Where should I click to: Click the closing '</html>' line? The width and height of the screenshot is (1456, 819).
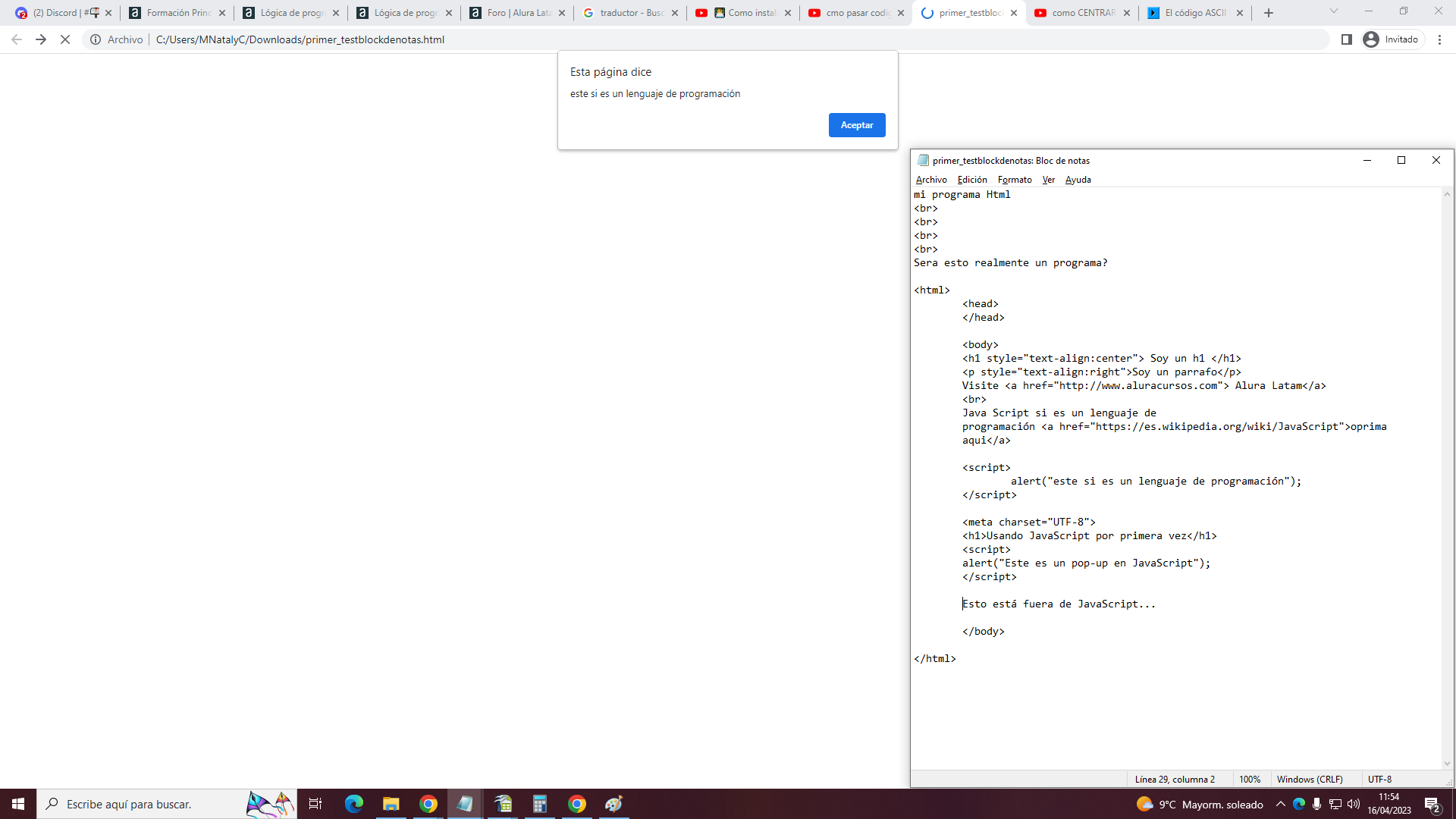point(935,659)
